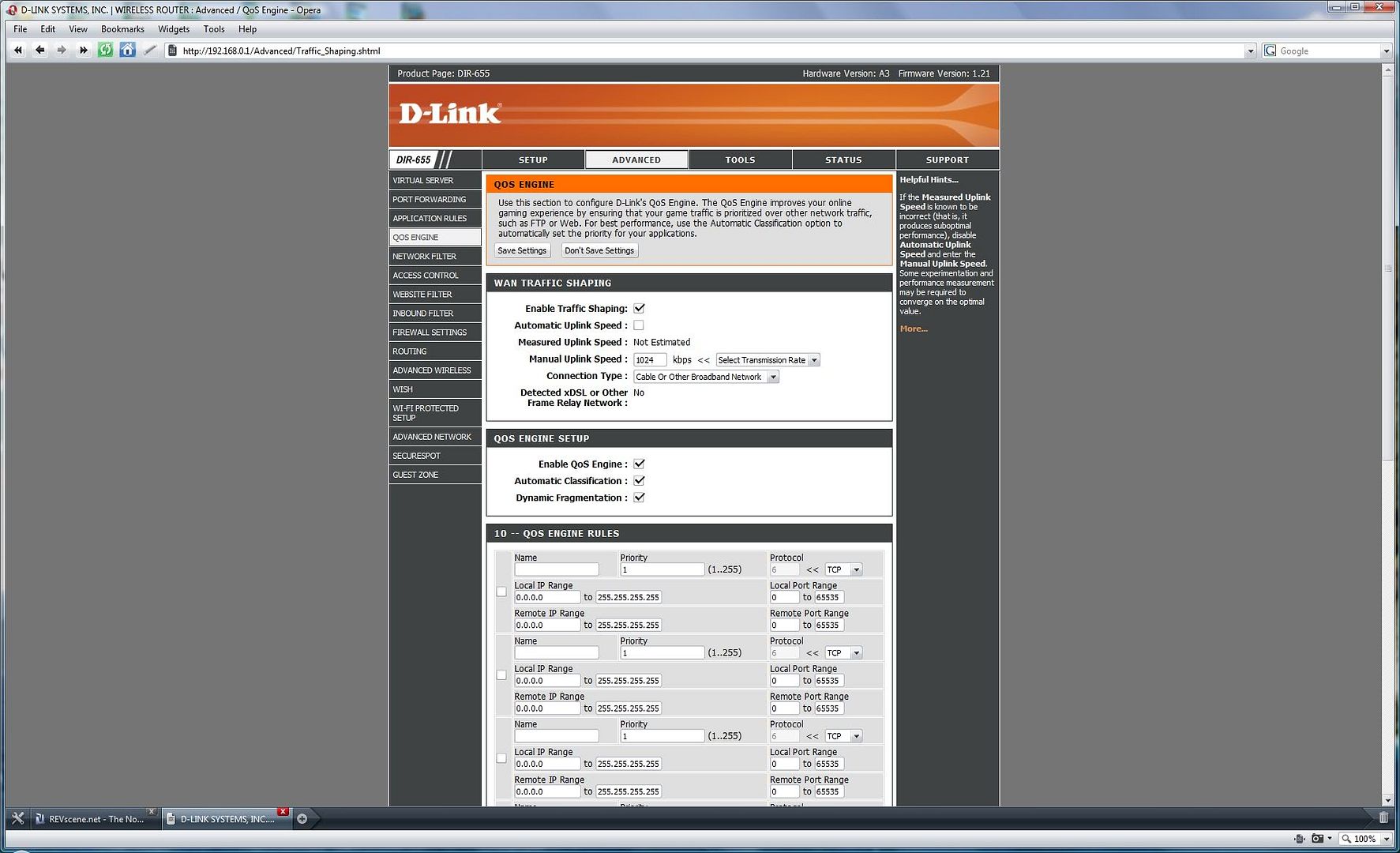The width and height of the screenshot is (1400, 853).
Task: Open the View menu
Action: point(78,29)
